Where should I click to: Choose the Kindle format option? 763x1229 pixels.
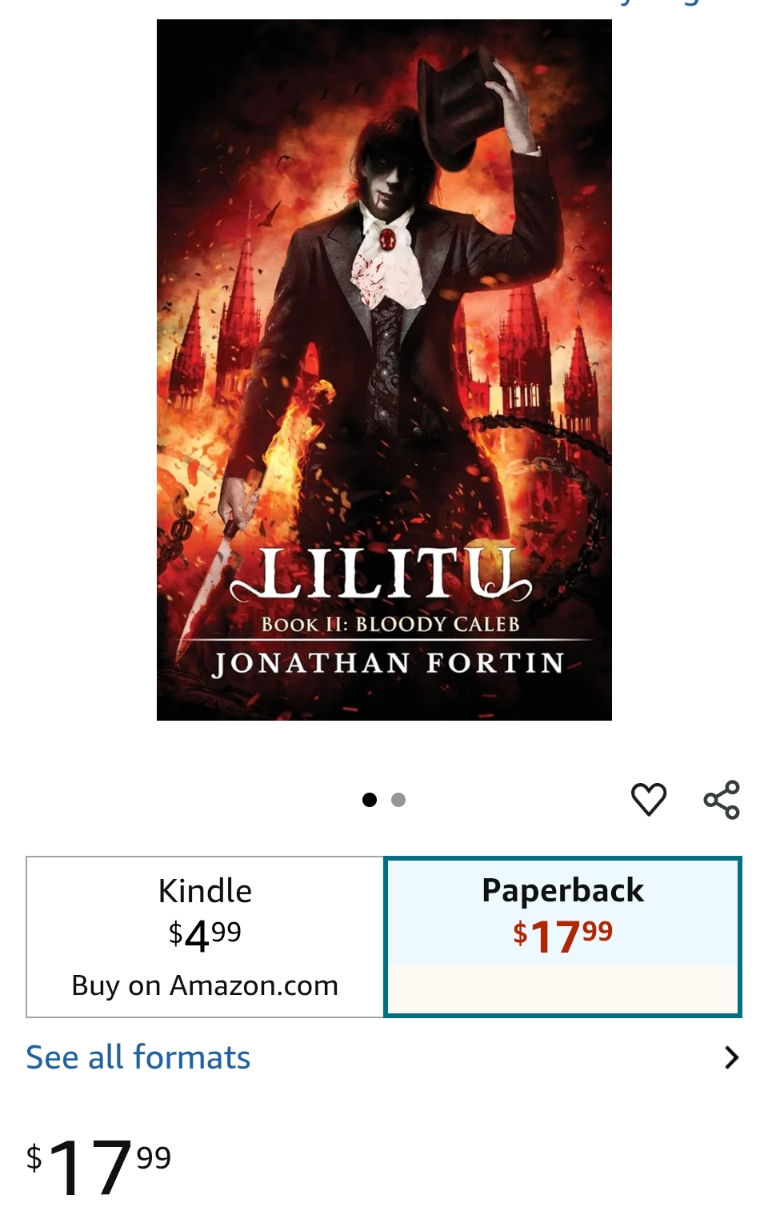(x=205, y=937)
